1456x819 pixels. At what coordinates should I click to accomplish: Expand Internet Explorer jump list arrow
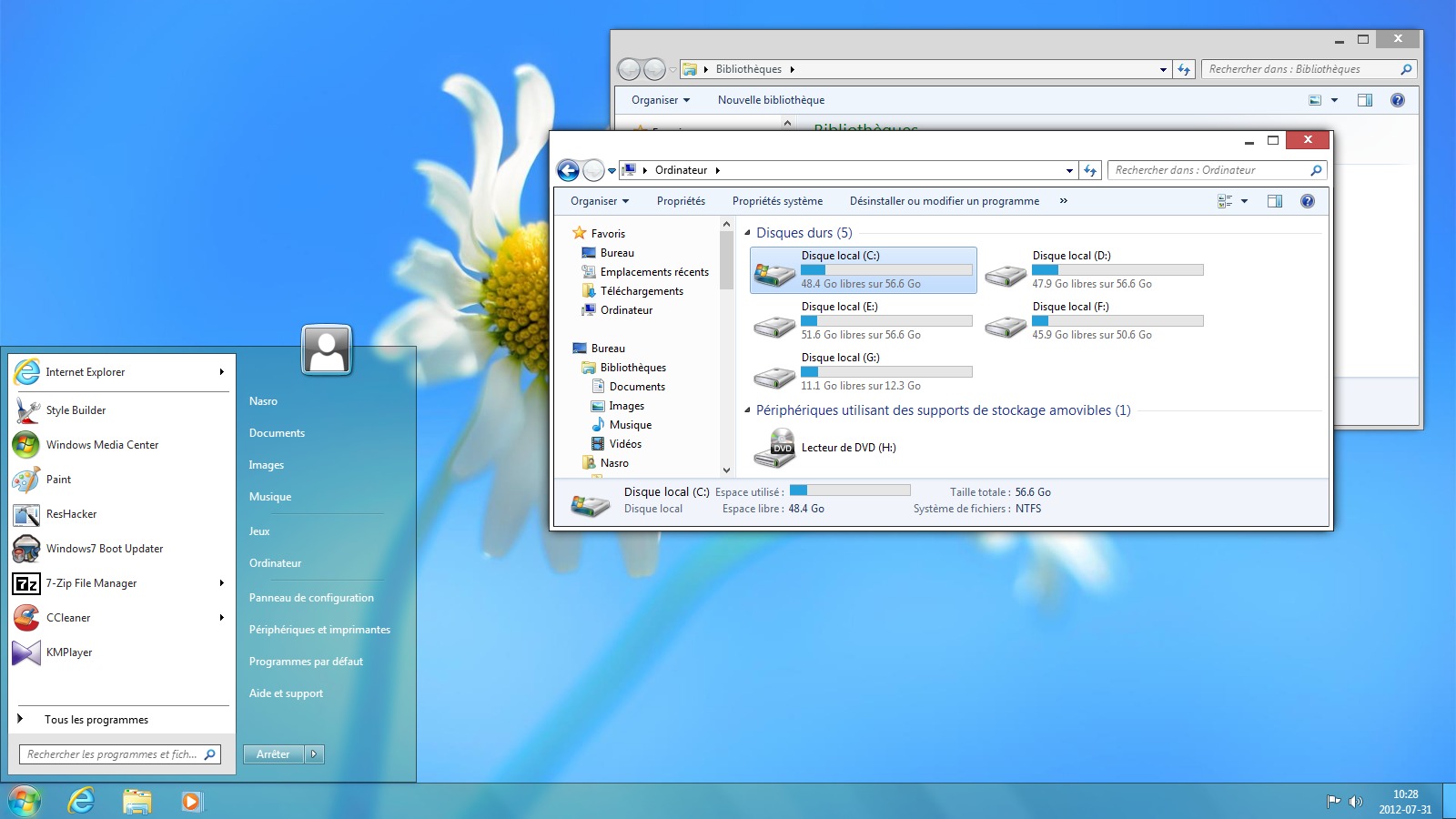coord(221,372)
